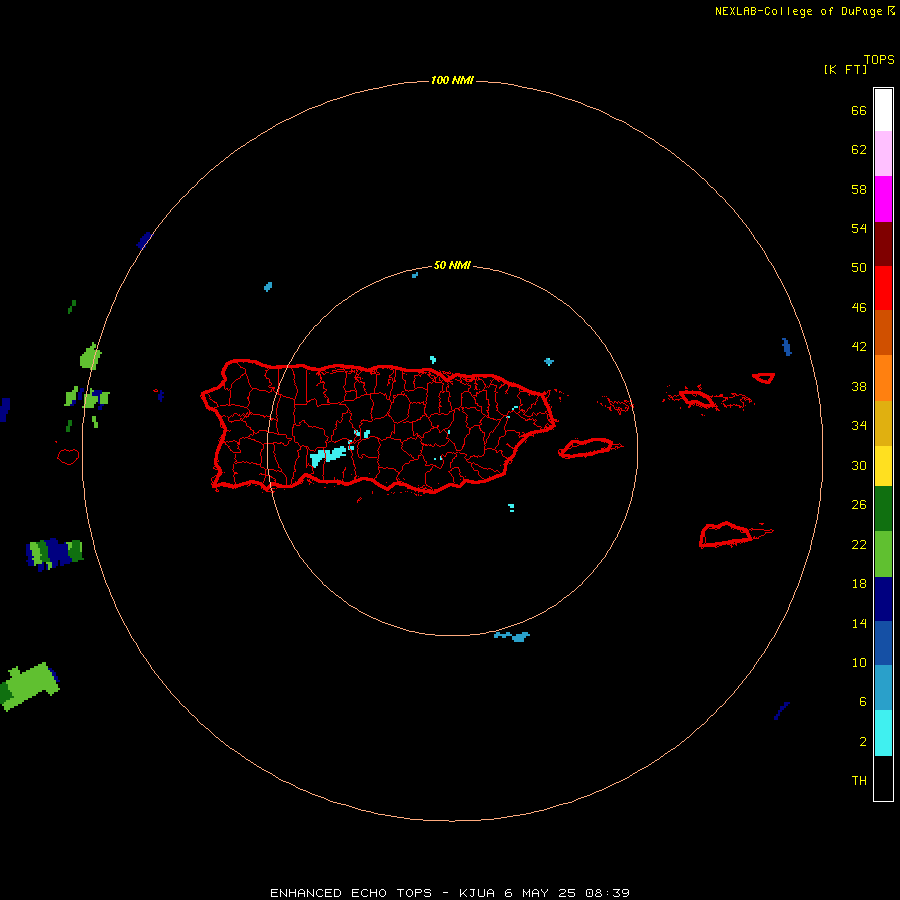Click the "42" scale label

point(859,346)
